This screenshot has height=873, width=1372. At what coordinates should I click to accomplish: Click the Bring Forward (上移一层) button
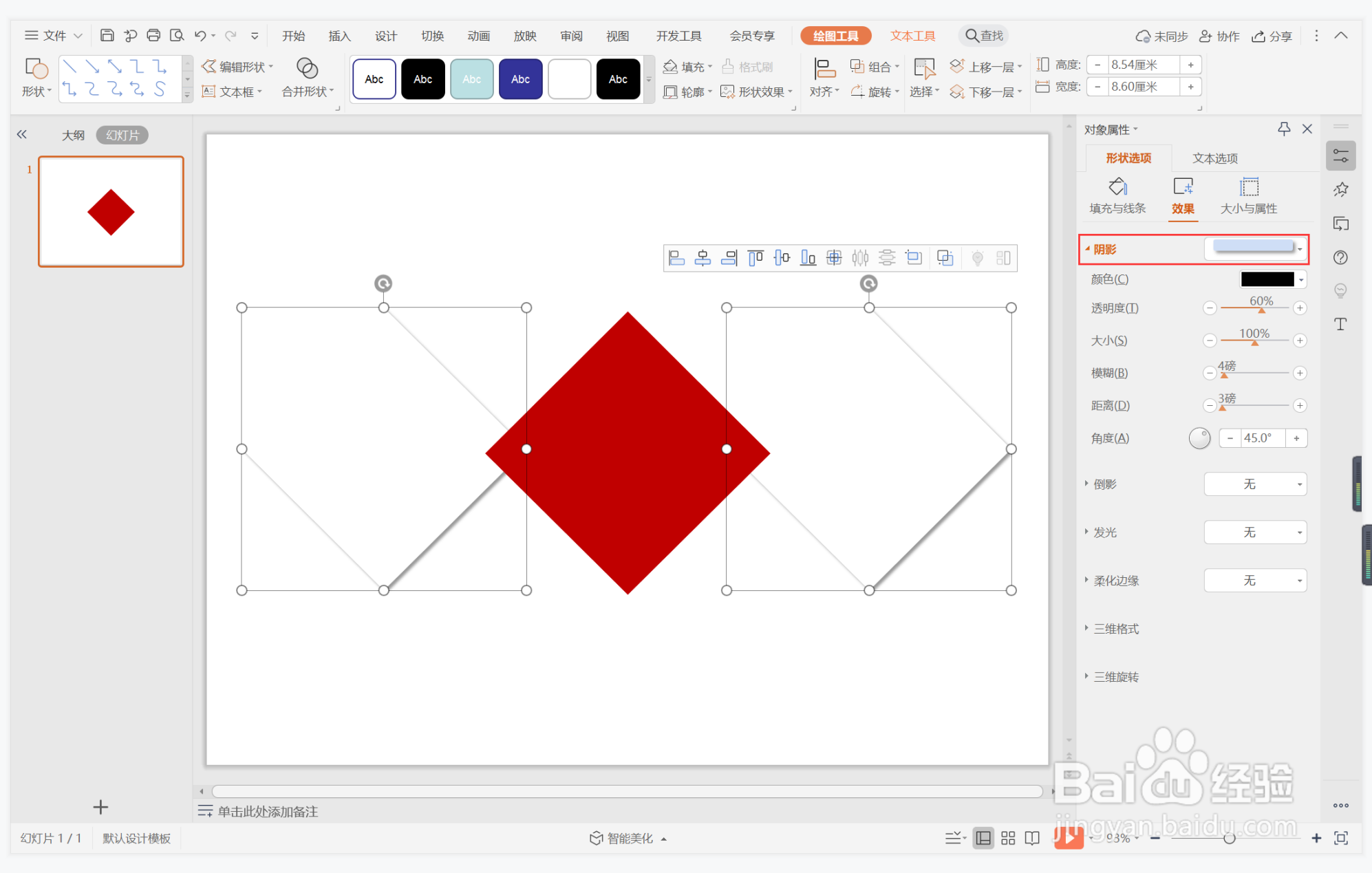(x=985, y=67)
